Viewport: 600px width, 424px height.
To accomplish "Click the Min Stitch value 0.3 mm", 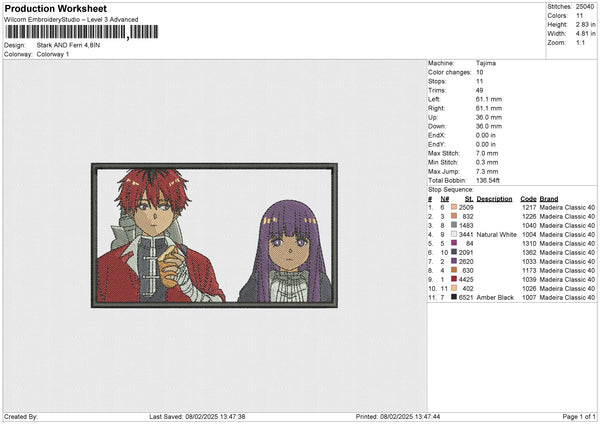I will (x=487, y=162).
